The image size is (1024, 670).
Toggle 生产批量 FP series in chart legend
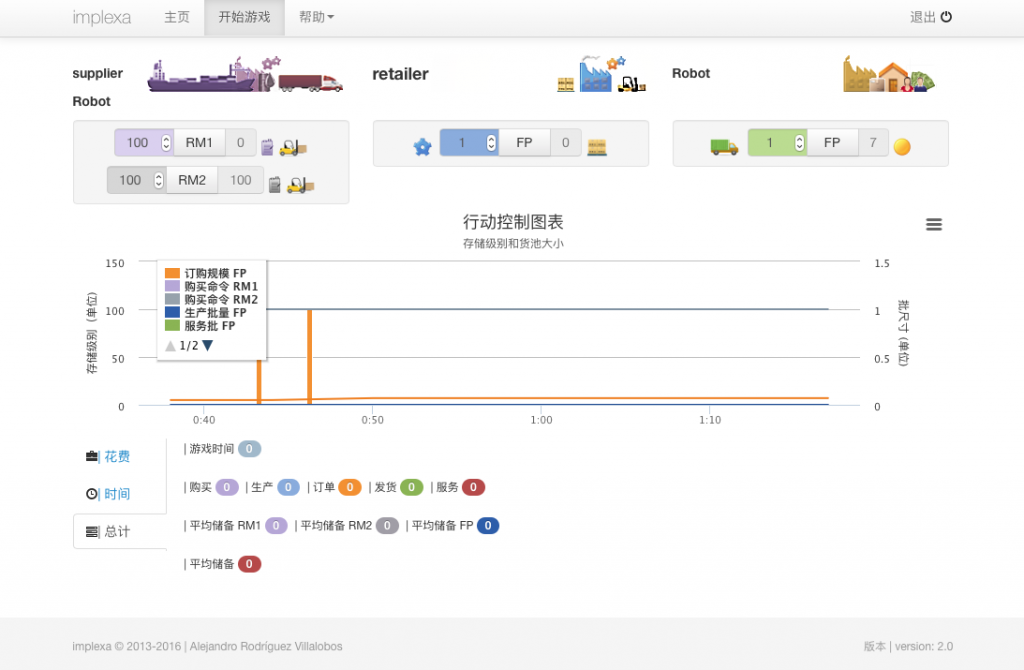(x=214, y=312)
